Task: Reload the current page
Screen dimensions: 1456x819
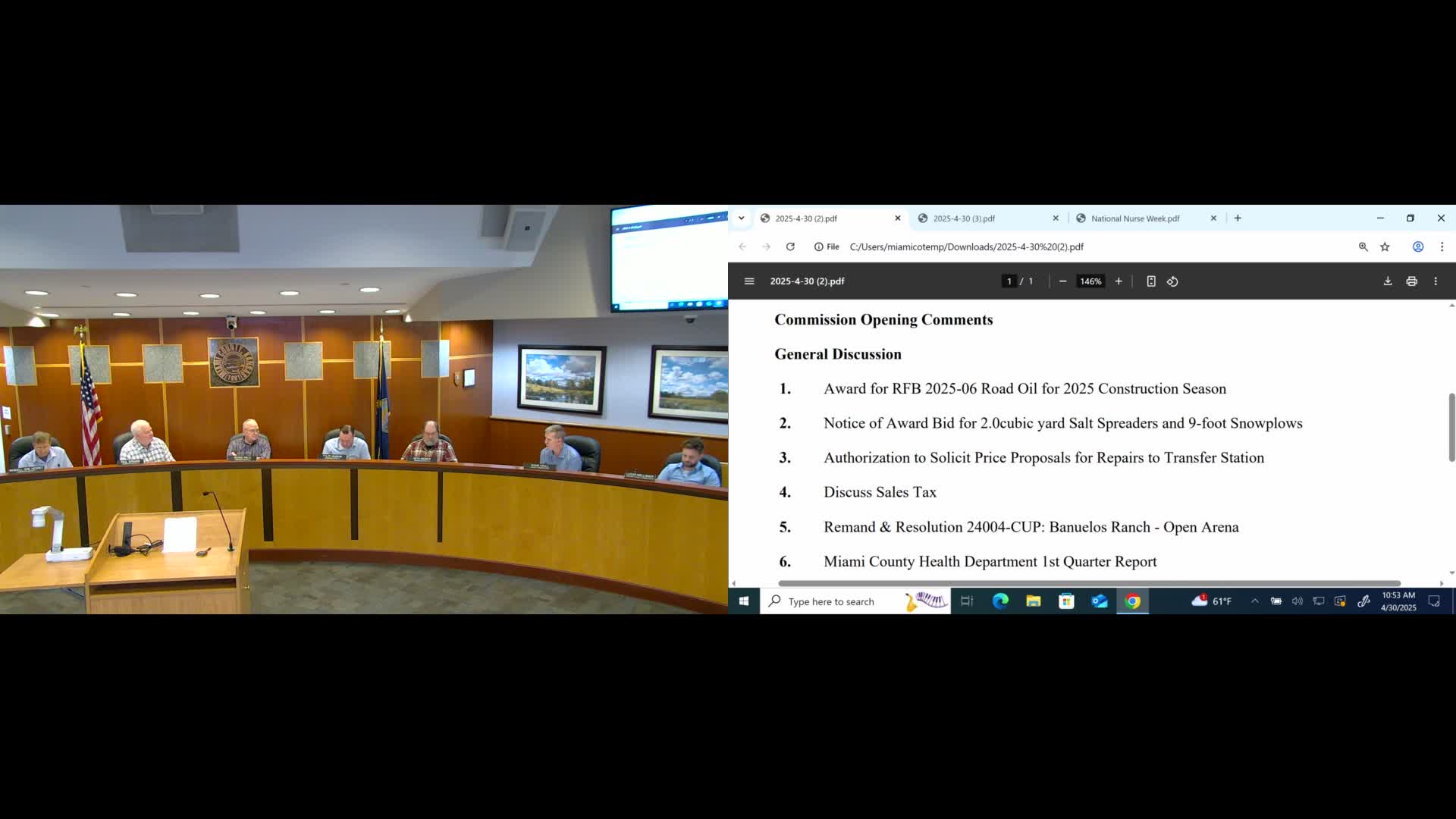Action: [790, 247]
